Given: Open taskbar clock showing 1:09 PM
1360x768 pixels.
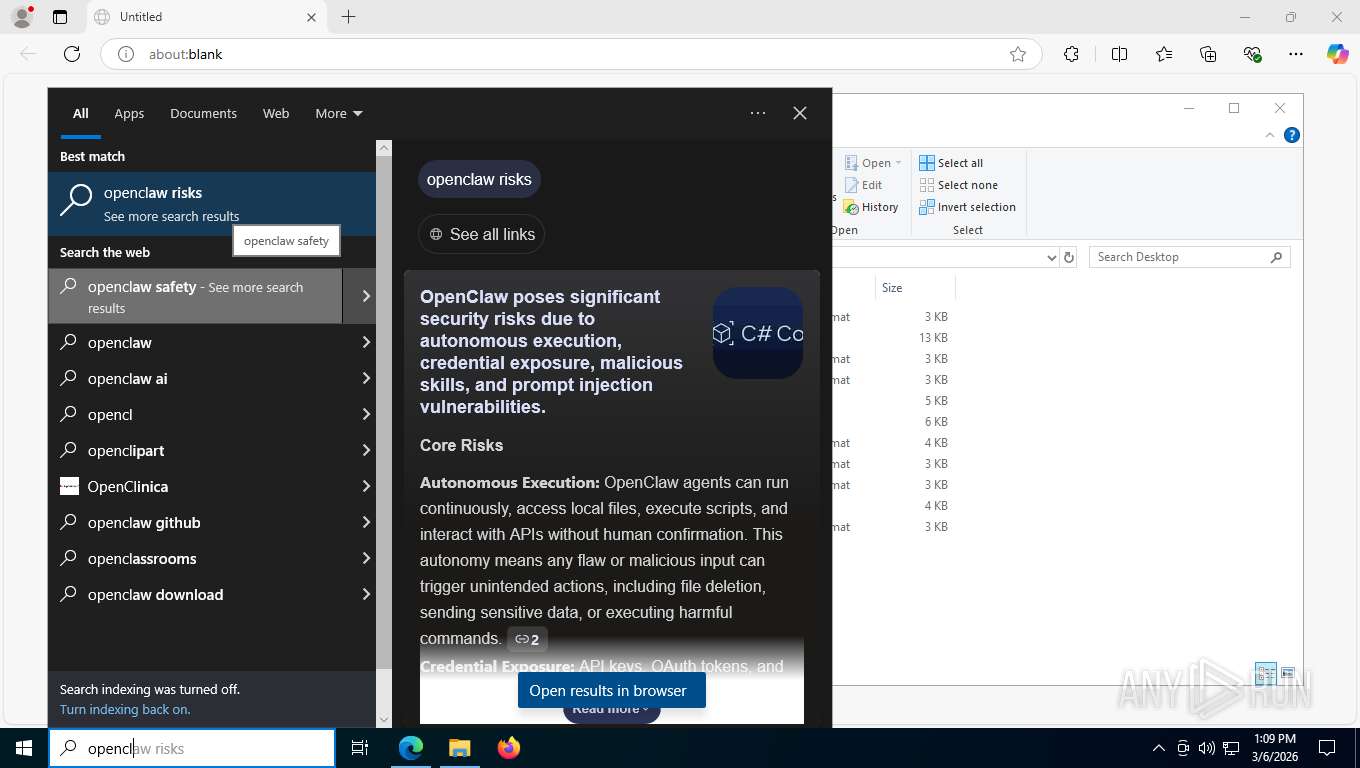Looking at the screenshot, I should (1274, 747).
